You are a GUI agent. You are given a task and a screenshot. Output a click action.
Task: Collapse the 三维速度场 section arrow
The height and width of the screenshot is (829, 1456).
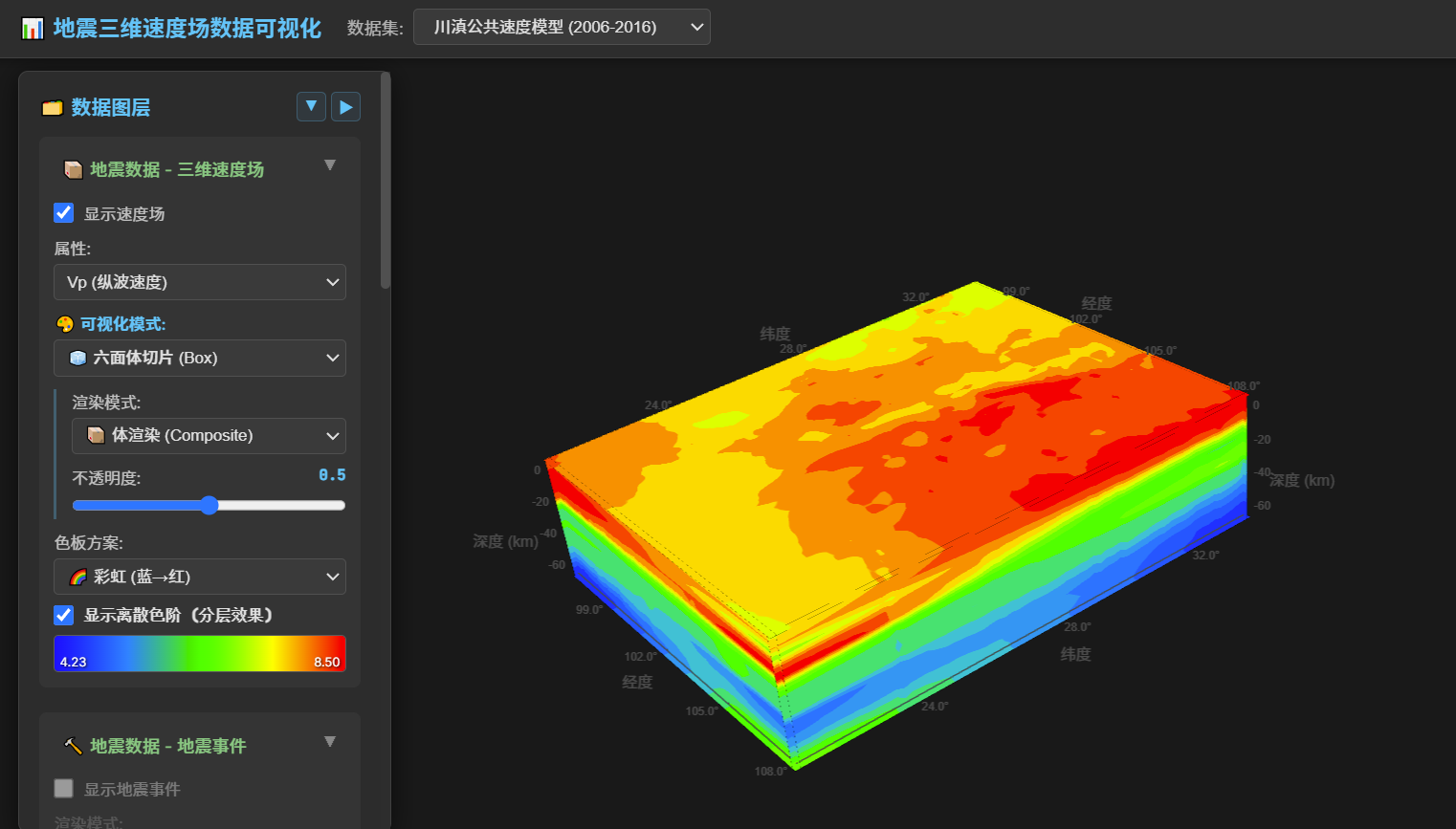click(330, 165)
